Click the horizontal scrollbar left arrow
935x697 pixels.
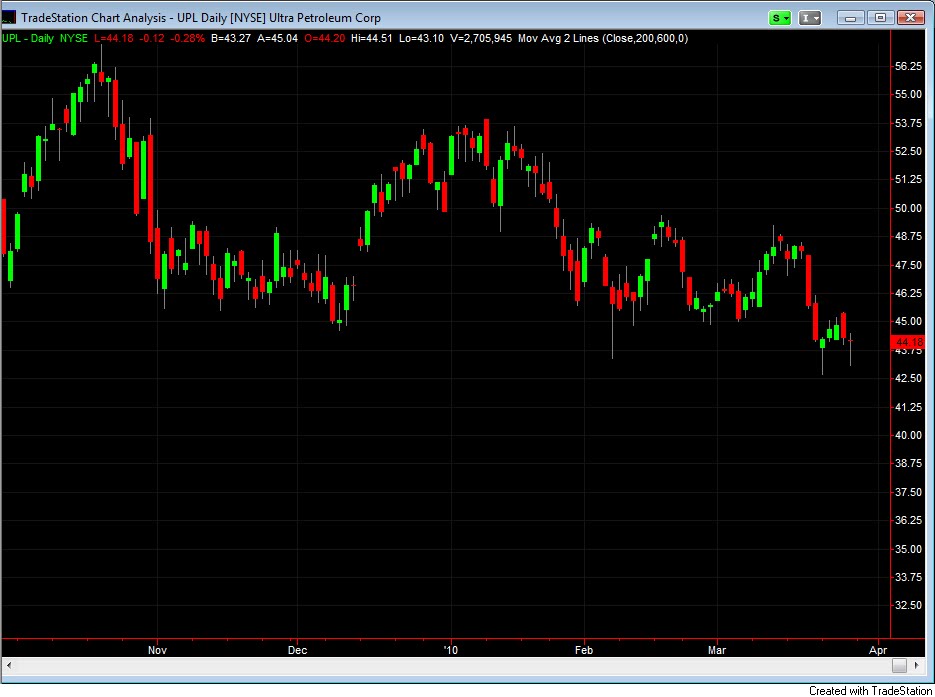(x=8, y=665)
